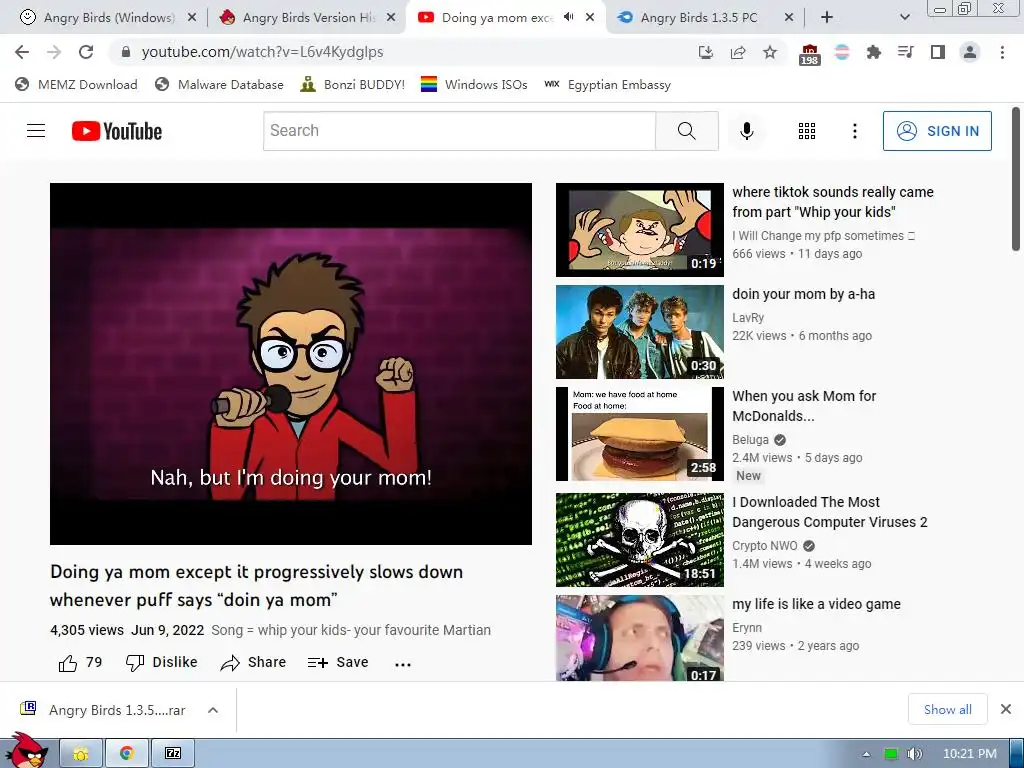1024x768 pixels.
Task: Click the address bar URL
Action: (x=263, y=52)
